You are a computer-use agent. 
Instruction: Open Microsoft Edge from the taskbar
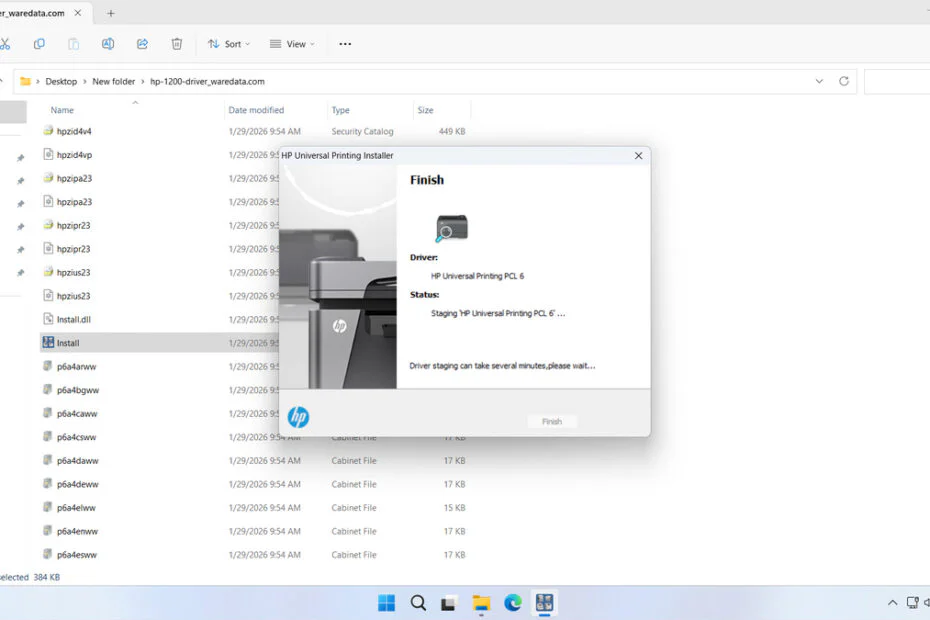pos(513,603)
